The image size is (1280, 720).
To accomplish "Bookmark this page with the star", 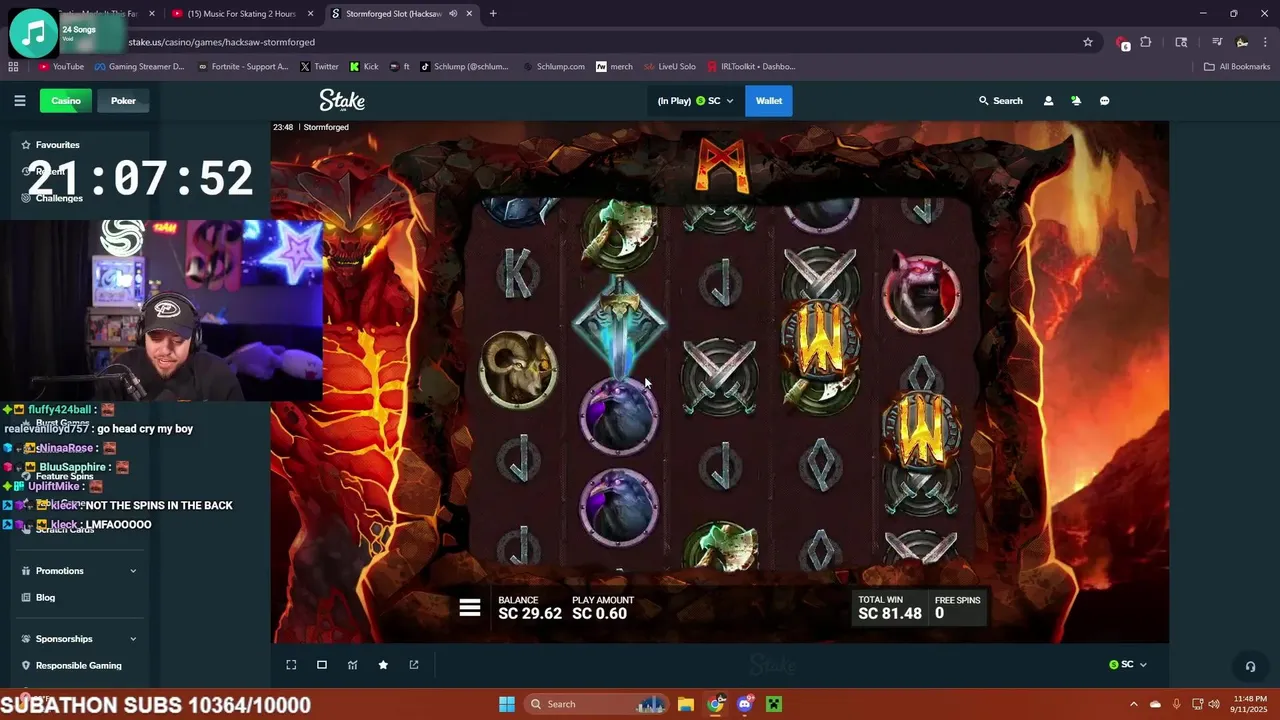I will 1088,42.
